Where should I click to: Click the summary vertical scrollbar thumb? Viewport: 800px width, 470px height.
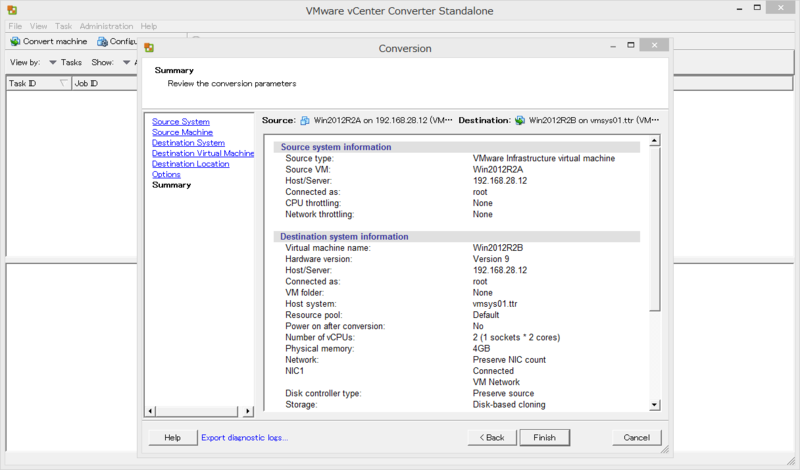[655, 229]
